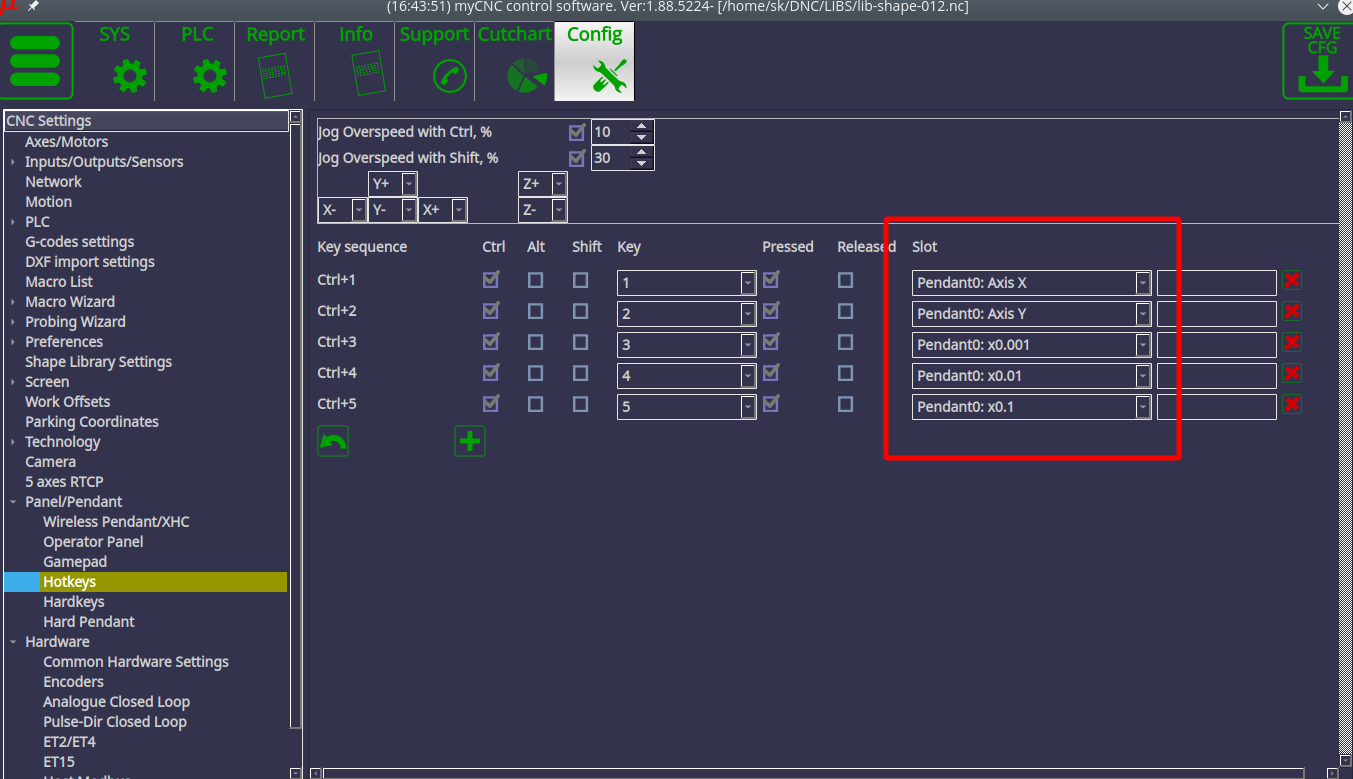Viewport: 1353px width, 779px height.
Task: Open Axes/Motors settings page
Action: coord(66,142)
